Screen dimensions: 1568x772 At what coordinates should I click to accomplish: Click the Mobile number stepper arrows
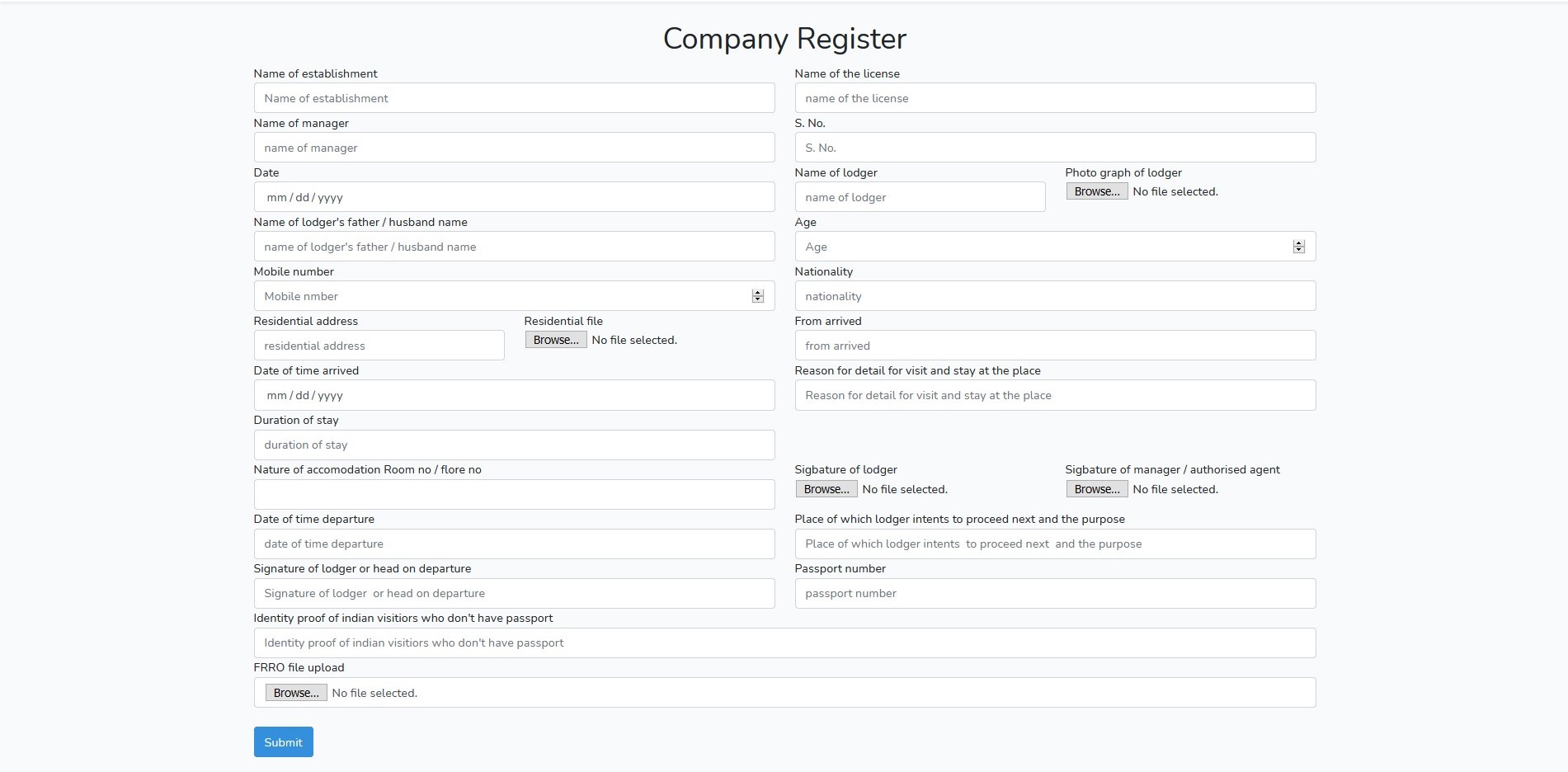[x=757, y=296]
